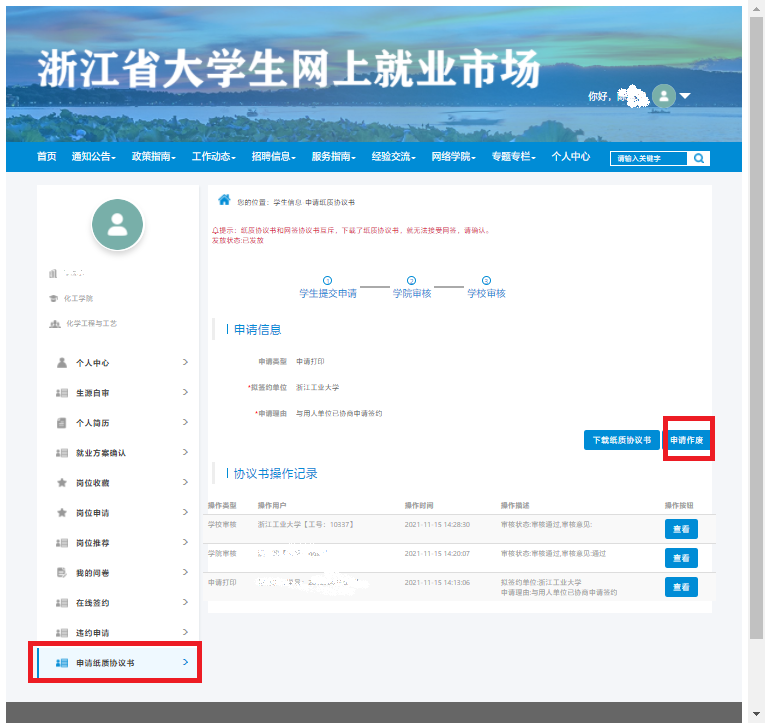Click the home icon in breadcrumb
The width and height of the screenshot is (765, 723).
(225, 200)
